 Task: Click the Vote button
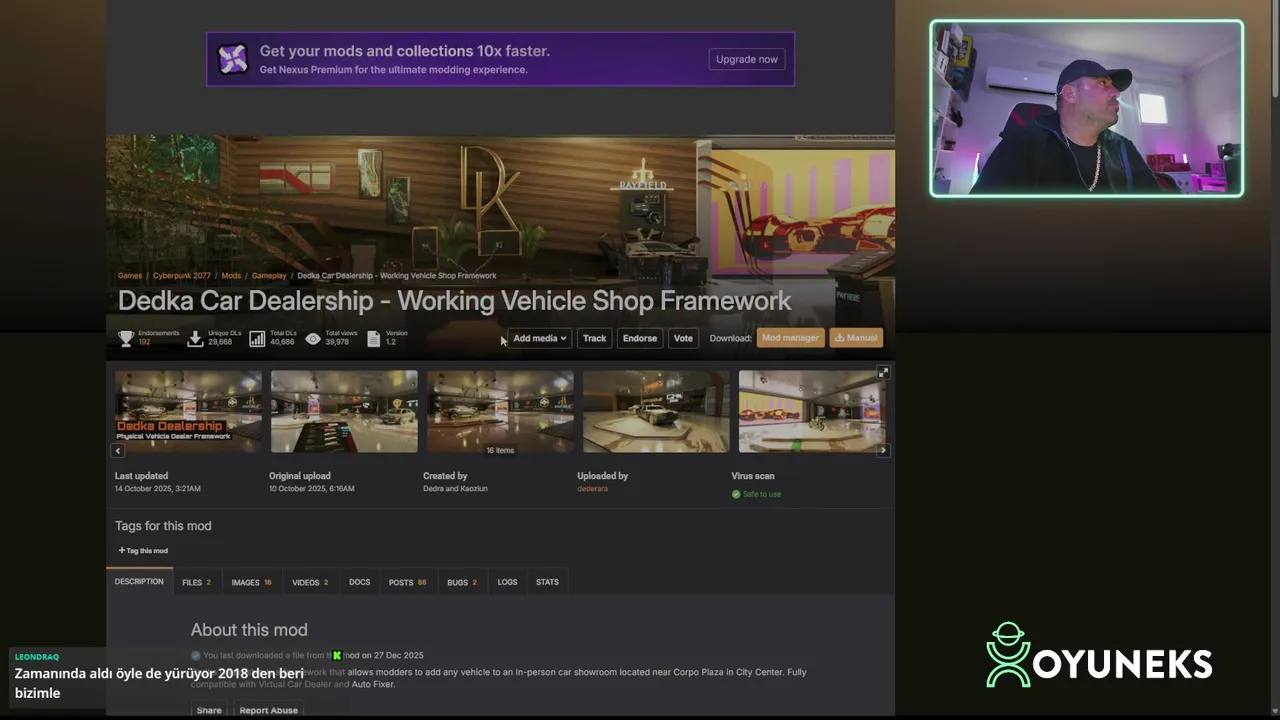pos(683,338)
